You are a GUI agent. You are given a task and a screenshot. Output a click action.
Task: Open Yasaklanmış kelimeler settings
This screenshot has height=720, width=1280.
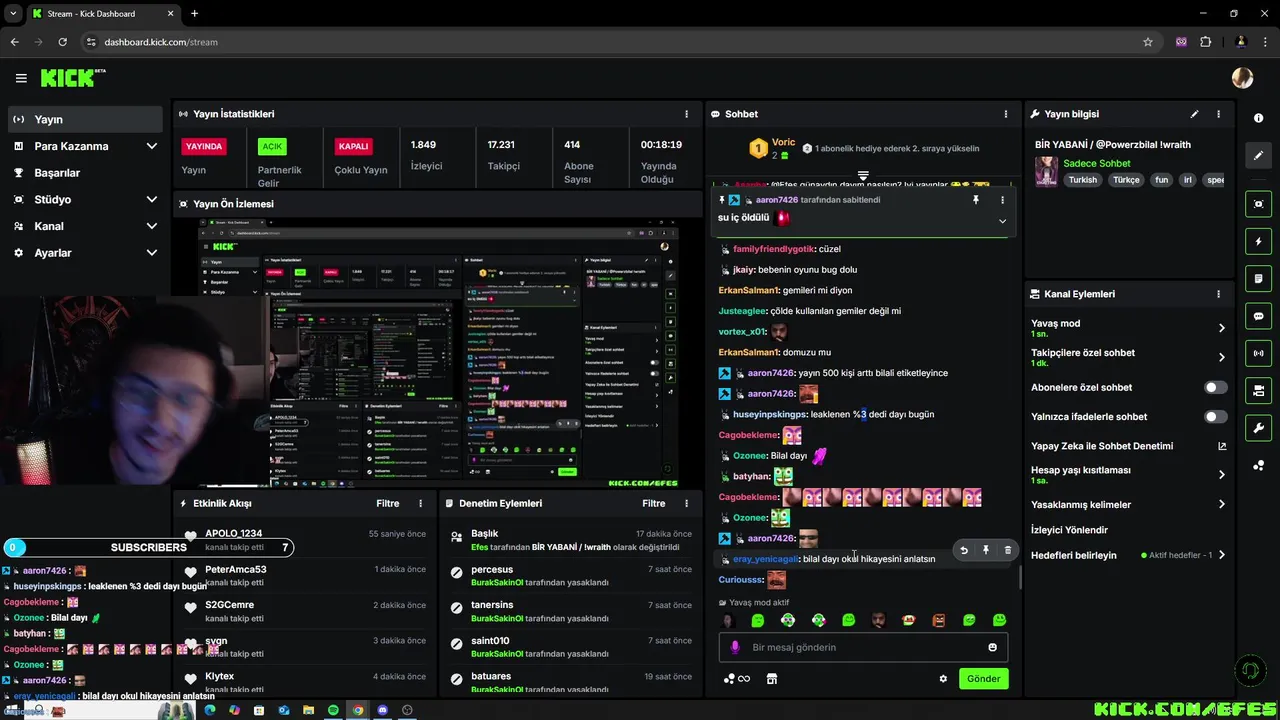[x=1128, y=504]
